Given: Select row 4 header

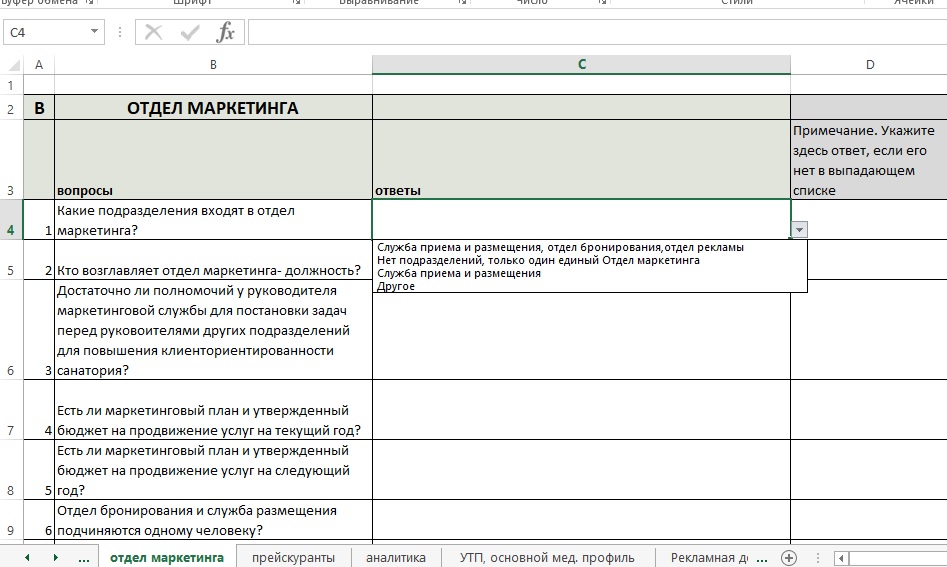Looking at the screenshot, I should [11, 220].
